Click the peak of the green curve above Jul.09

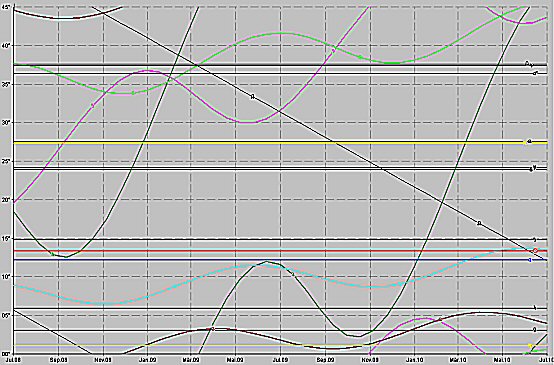coord(281,33)
